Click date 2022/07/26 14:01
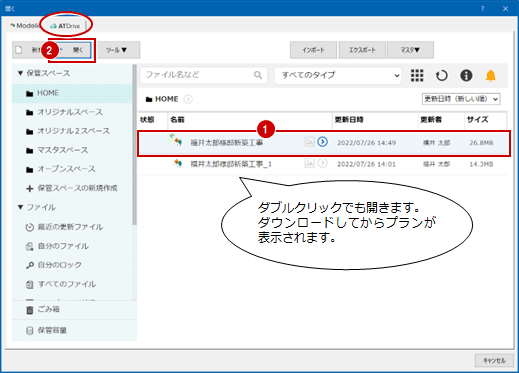Viewport: 519px width, 373px height. [x=367, y=164]
